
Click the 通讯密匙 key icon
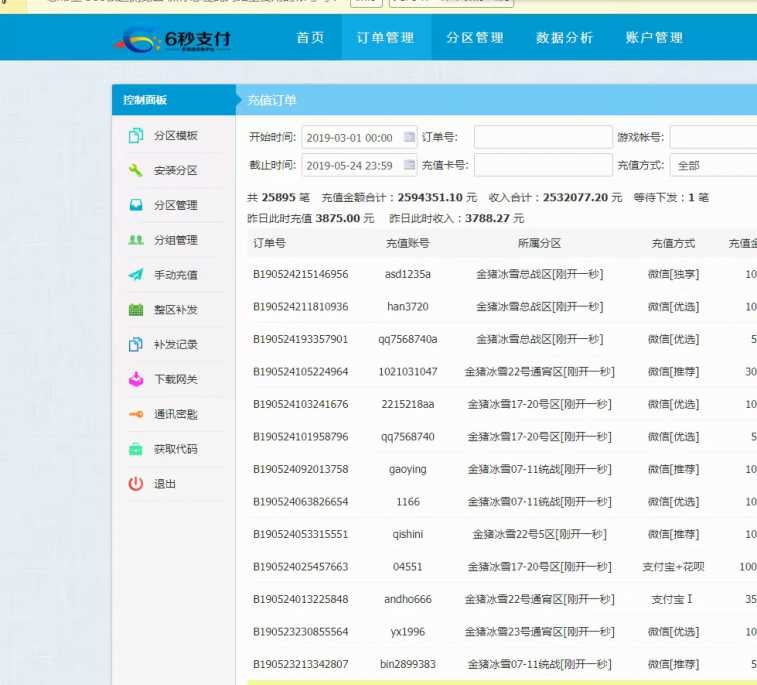coord(136,415)
